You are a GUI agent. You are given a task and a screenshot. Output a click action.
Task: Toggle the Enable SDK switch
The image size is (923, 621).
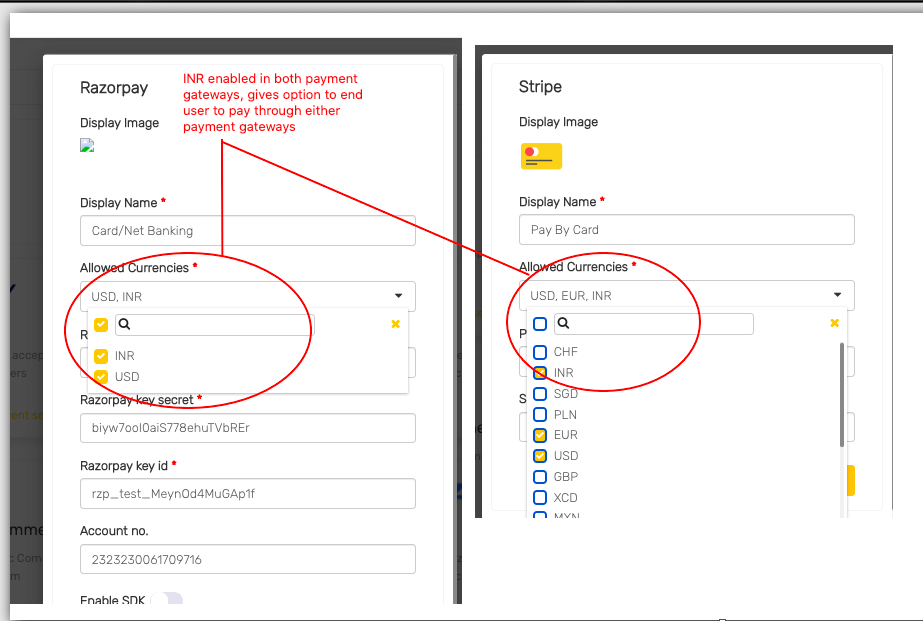[167, 599]
